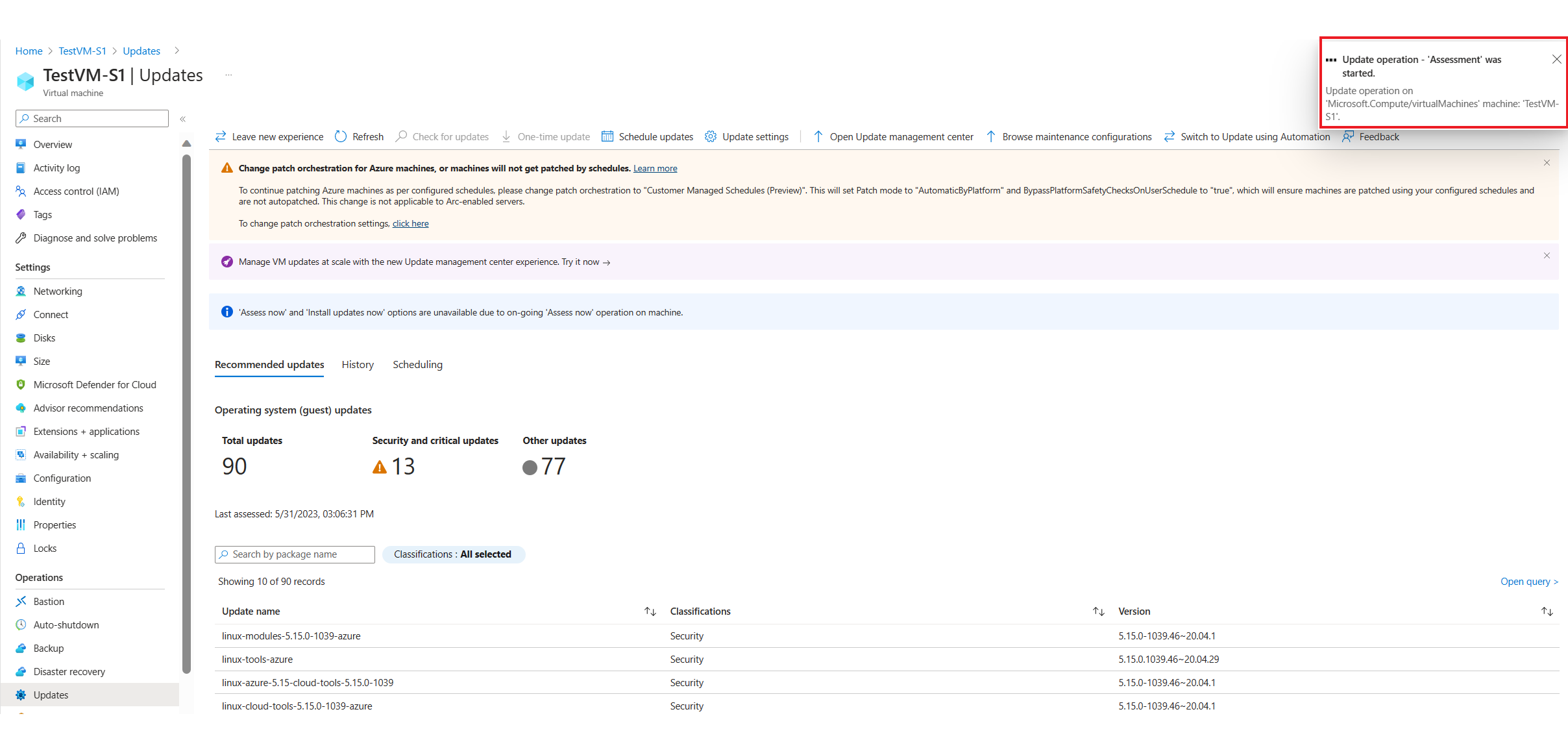Viewport: 1568px width, 753px height.
Task: Switch to the History tab
Action: (x=357, y=364)
